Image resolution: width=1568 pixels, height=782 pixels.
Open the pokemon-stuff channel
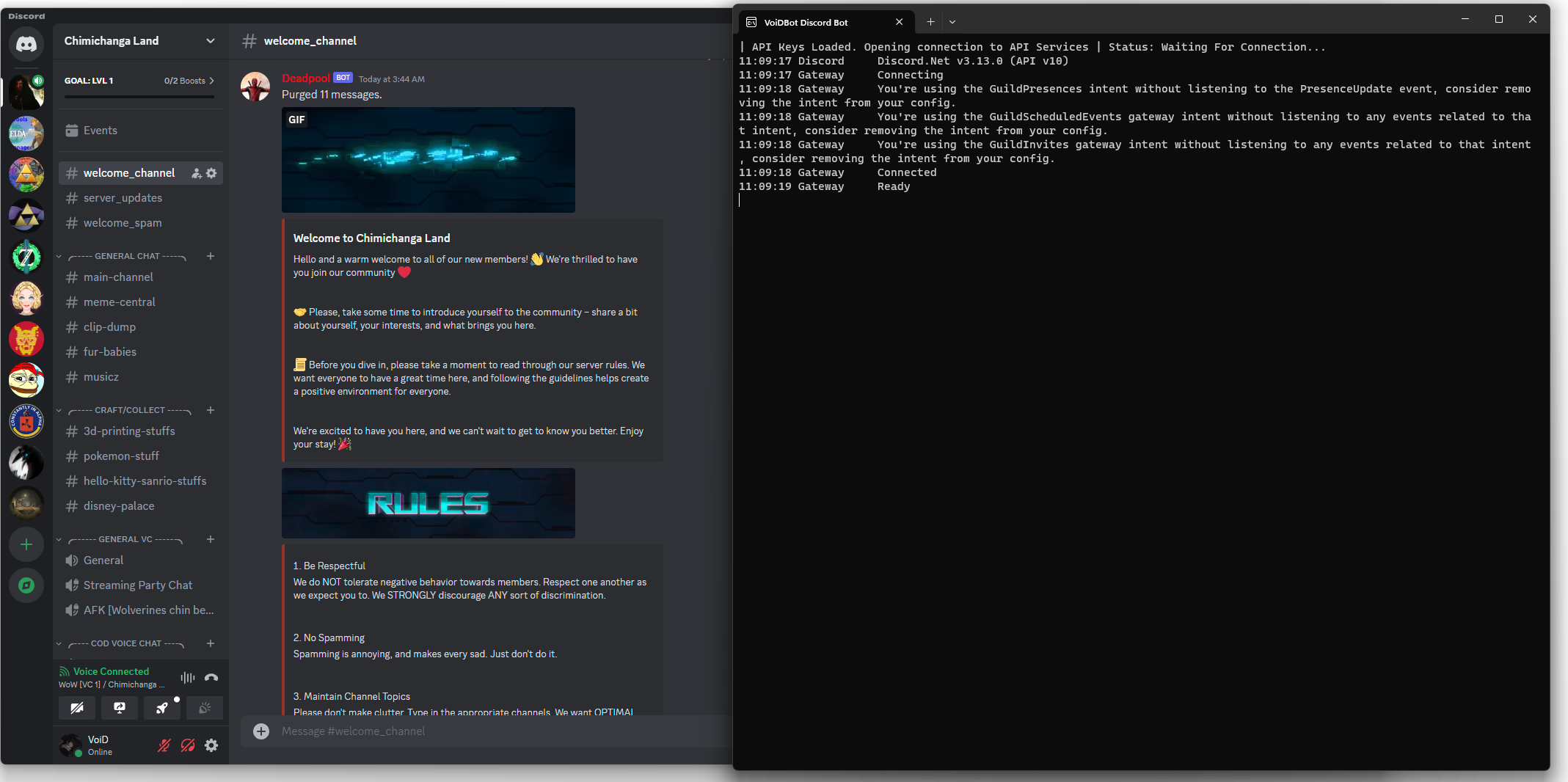point(141,456)
